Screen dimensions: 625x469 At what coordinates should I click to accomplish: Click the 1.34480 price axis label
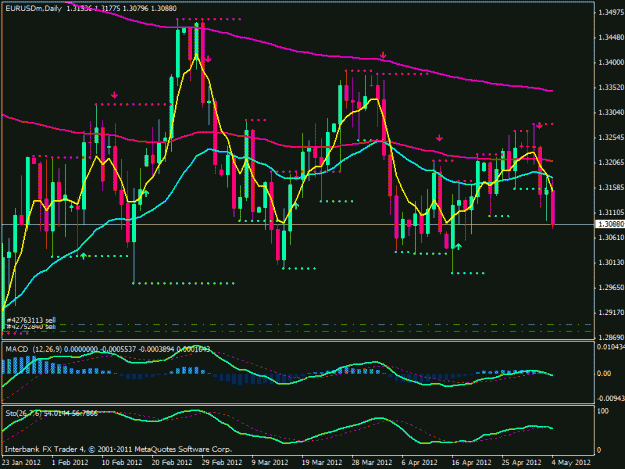click(611, 38)
